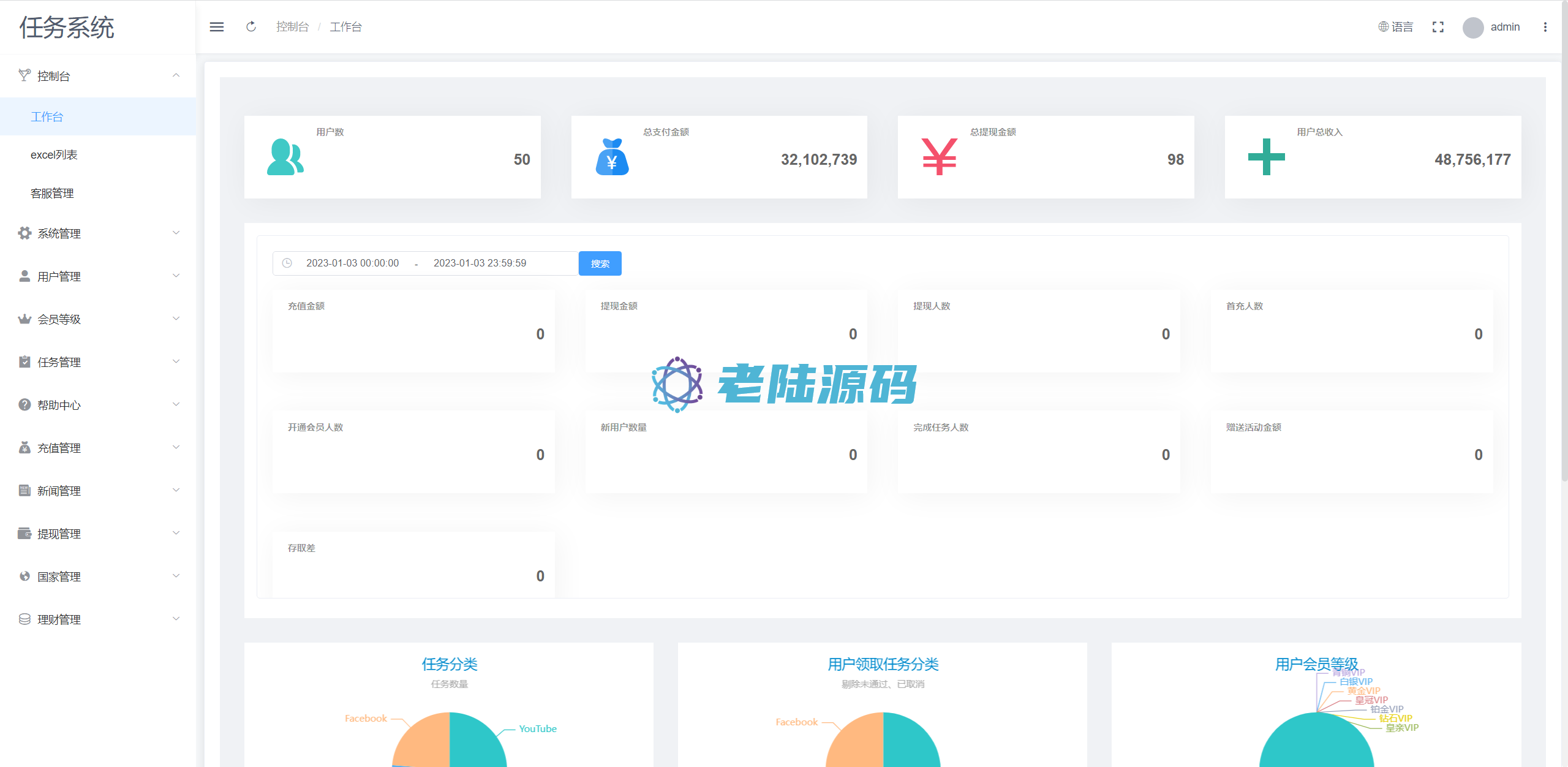This screenshot has width=1568, height=767.
Task: Click the money bag icon on 总支付金额 card
Action: [612, 157]
